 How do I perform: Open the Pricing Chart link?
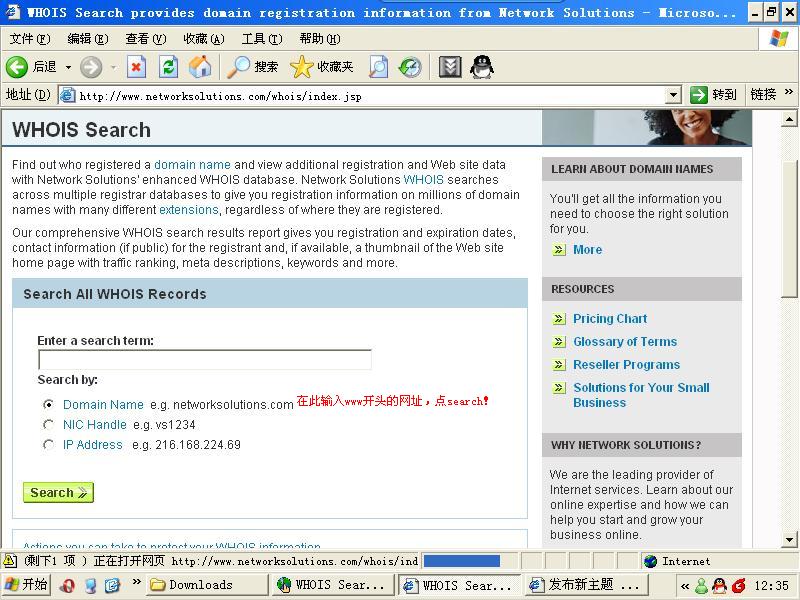coord(610,318)
